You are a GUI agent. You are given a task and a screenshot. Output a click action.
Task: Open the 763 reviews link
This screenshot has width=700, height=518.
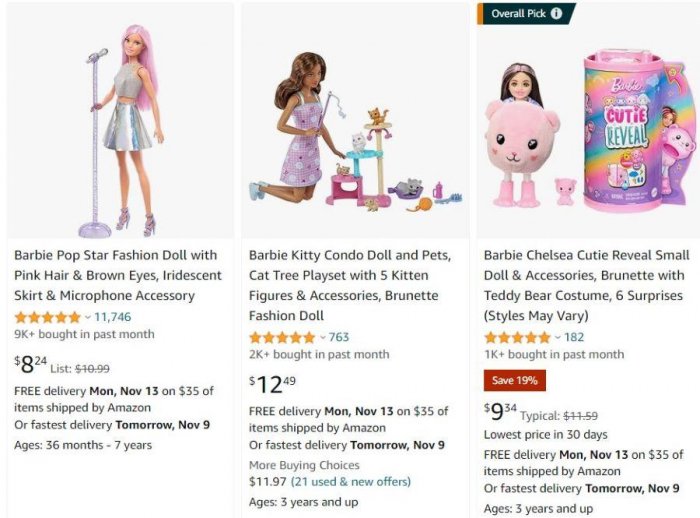339,337
